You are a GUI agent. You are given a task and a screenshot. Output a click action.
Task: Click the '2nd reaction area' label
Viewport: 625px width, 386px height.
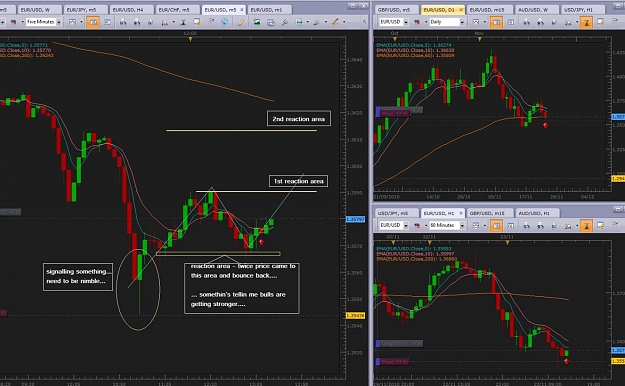point(299,118)
